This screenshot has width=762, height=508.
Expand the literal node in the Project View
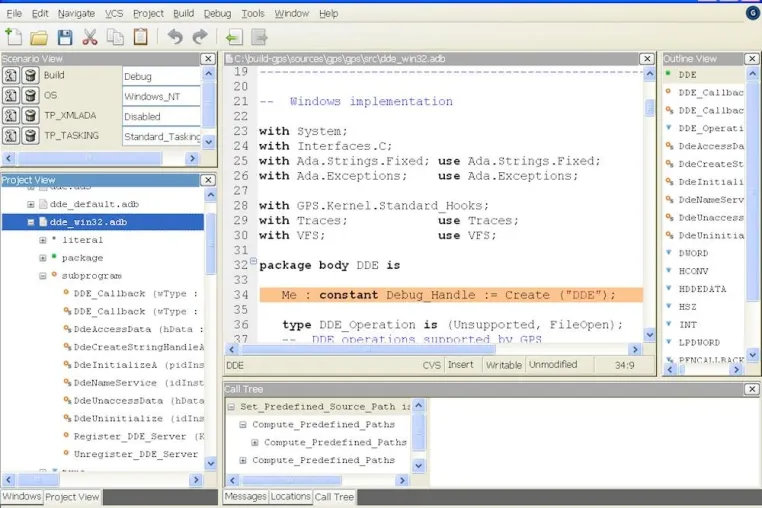tap(43, 240)
